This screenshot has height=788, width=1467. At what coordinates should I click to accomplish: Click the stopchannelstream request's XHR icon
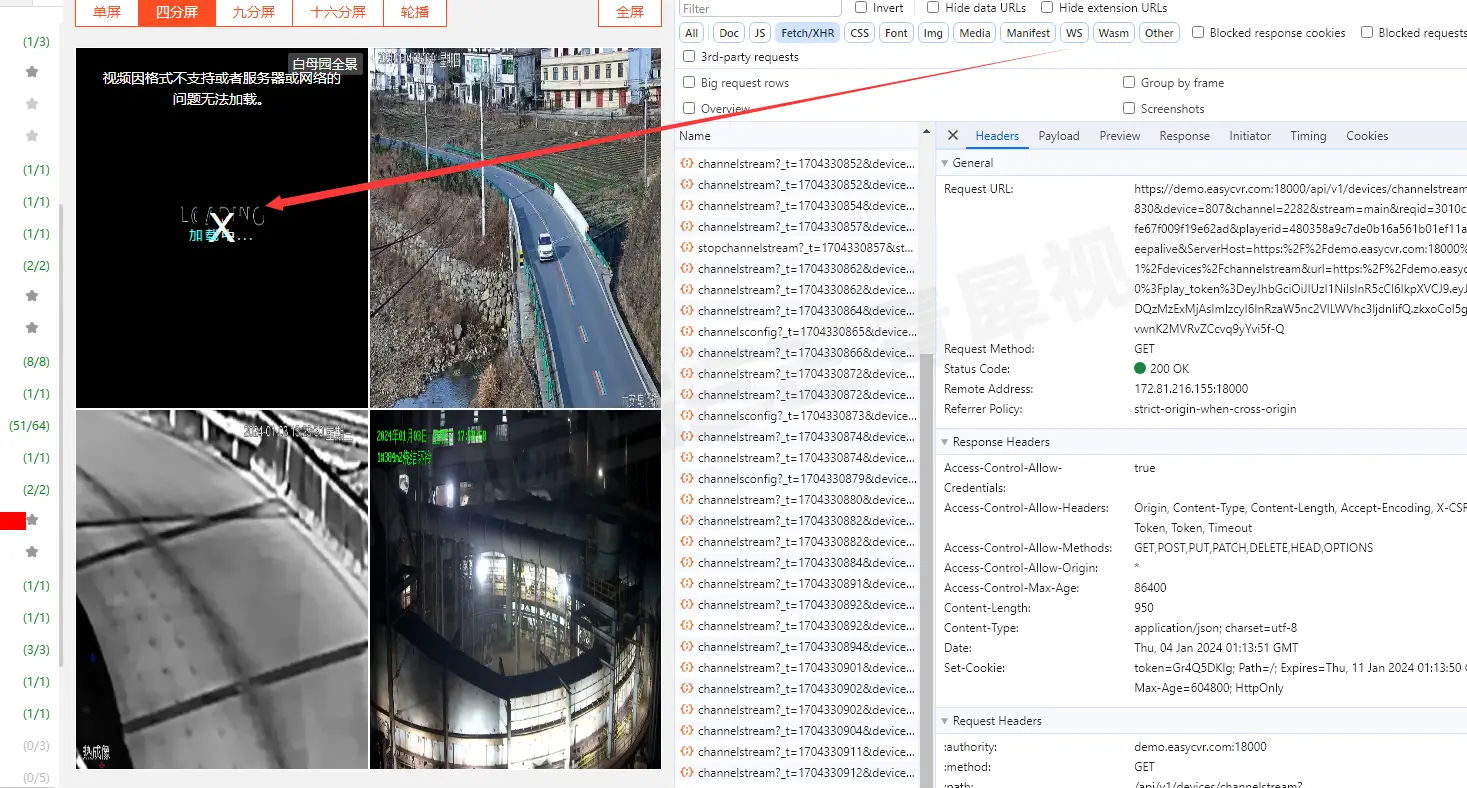[687, 247]
